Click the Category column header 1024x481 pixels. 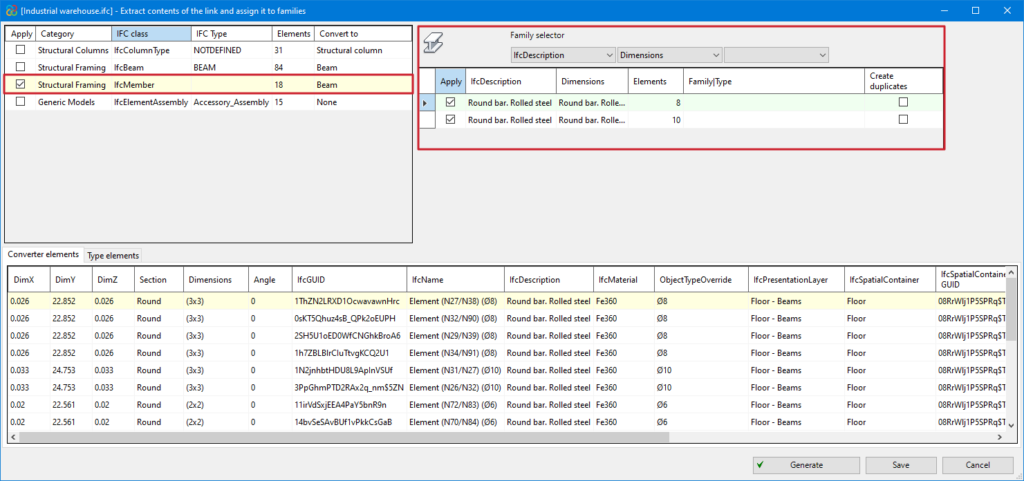73,34
